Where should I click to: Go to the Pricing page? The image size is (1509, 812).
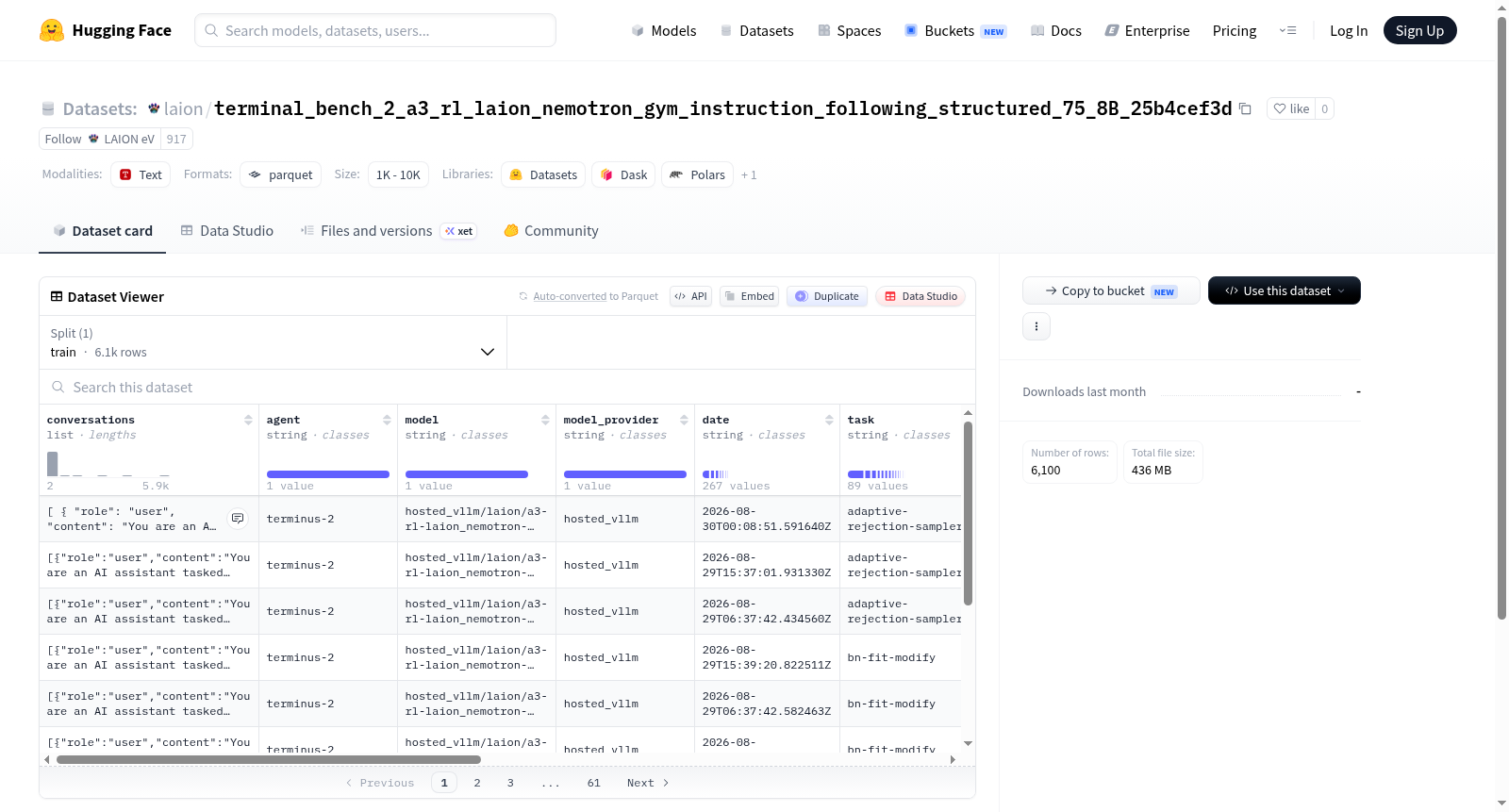pos(1235,30)
